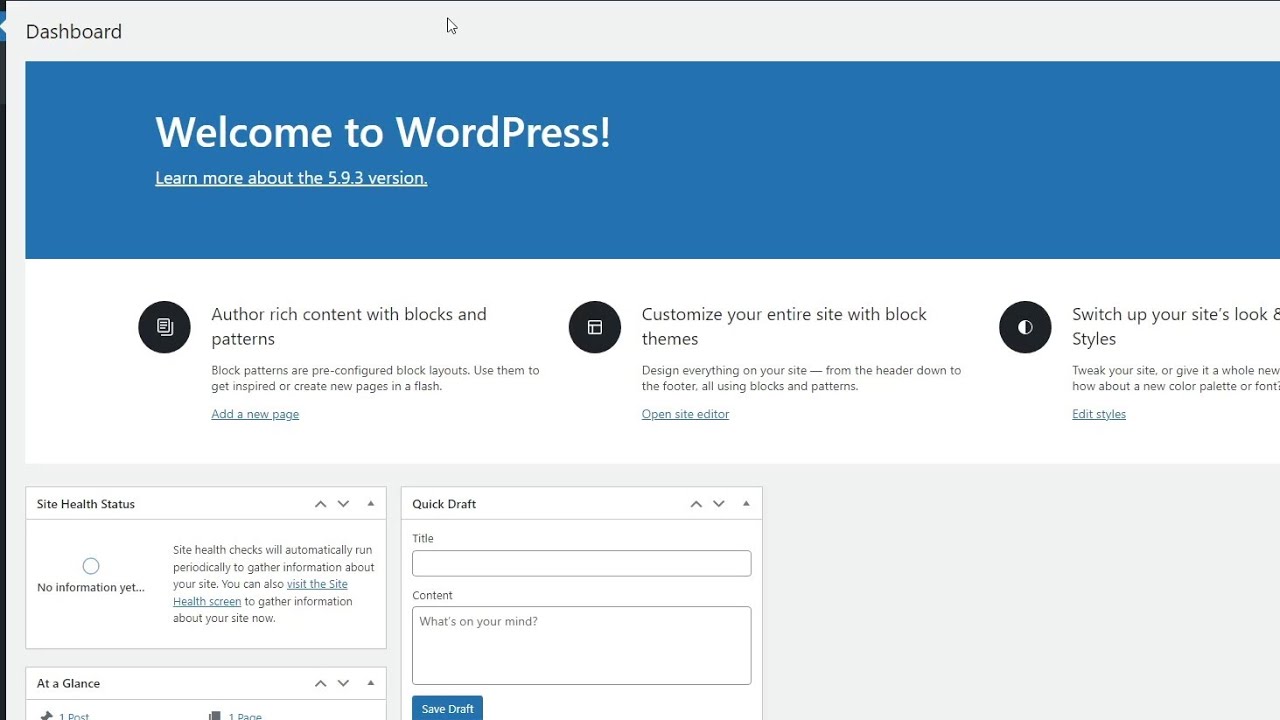Click the 'Site Health Status' panel title
The width and height of the screenshot is (1280, 720).
pos(86,504)
